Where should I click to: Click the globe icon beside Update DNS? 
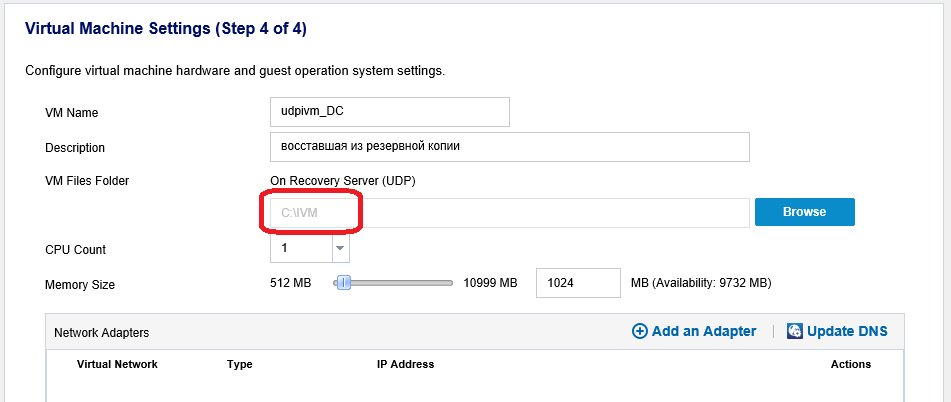click(795, 331)
